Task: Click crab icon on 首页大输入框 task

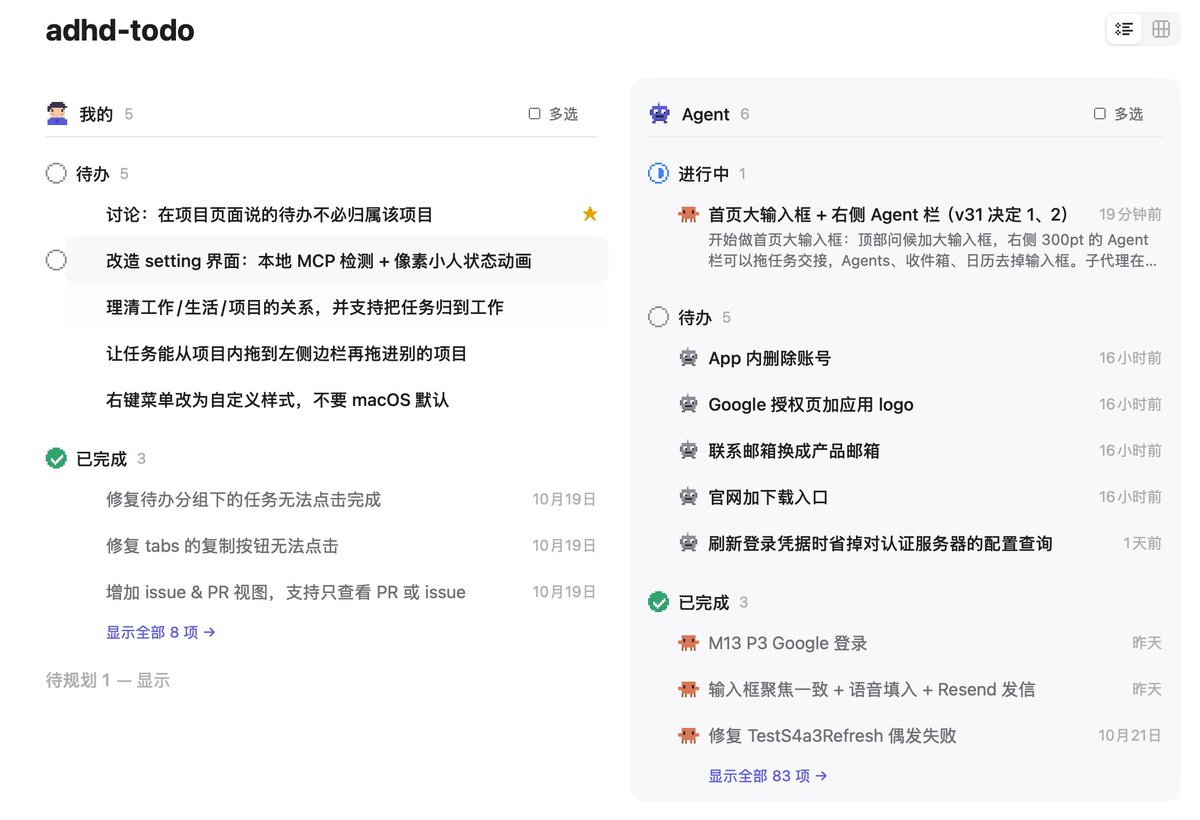Action: 688,214
